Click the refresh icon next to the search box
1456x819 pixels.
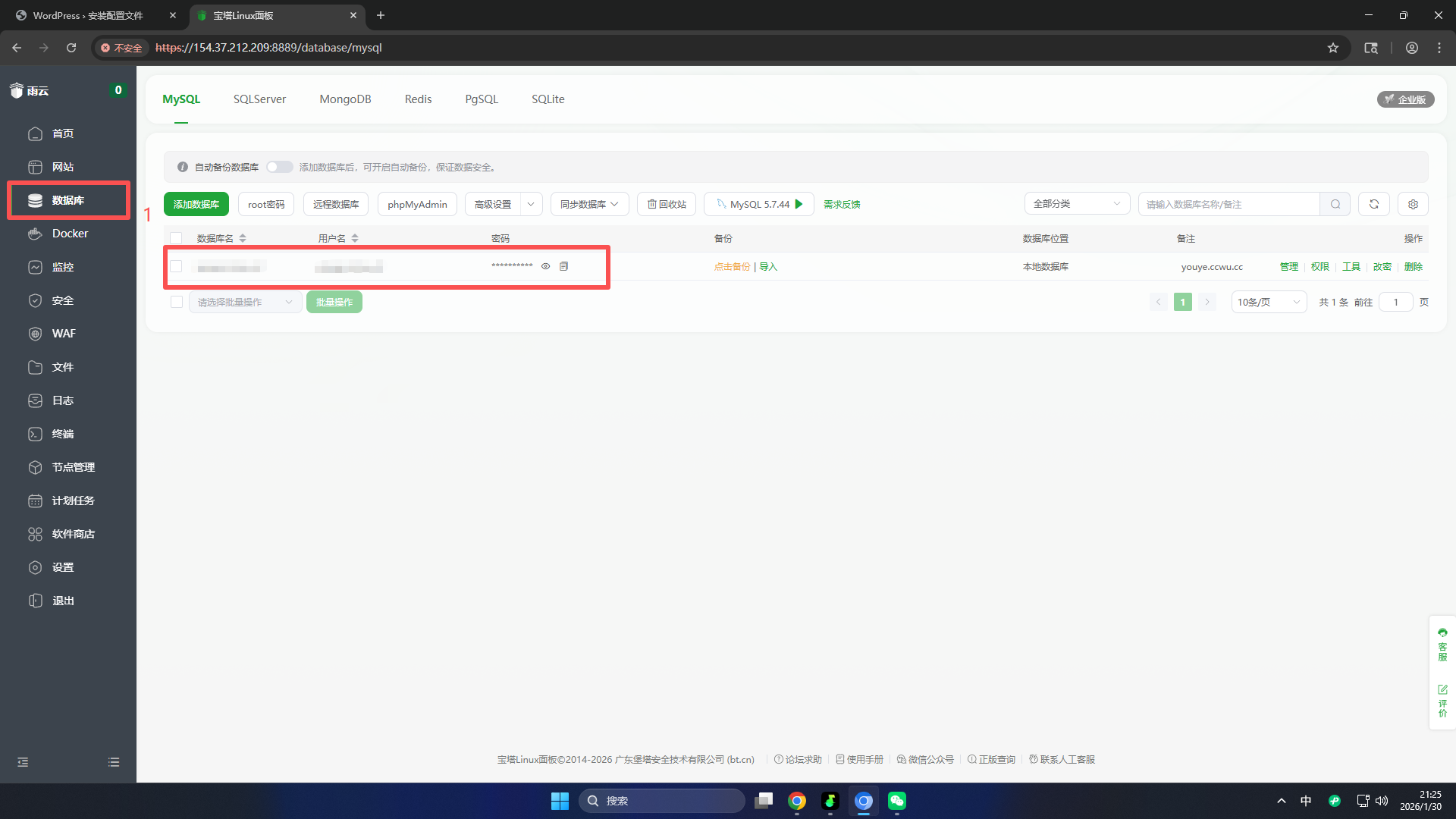[x=1373, y=204]
